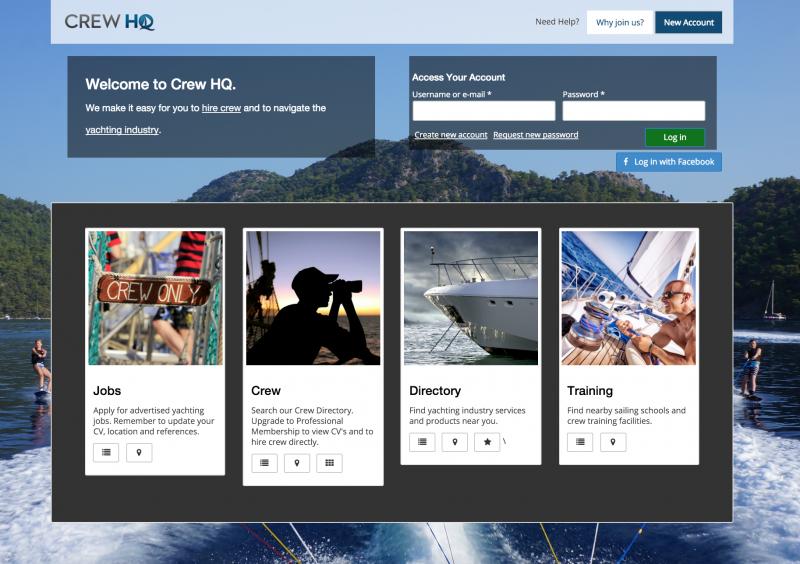Focus the Password field
800x564 pixels.
pos(634,111)
